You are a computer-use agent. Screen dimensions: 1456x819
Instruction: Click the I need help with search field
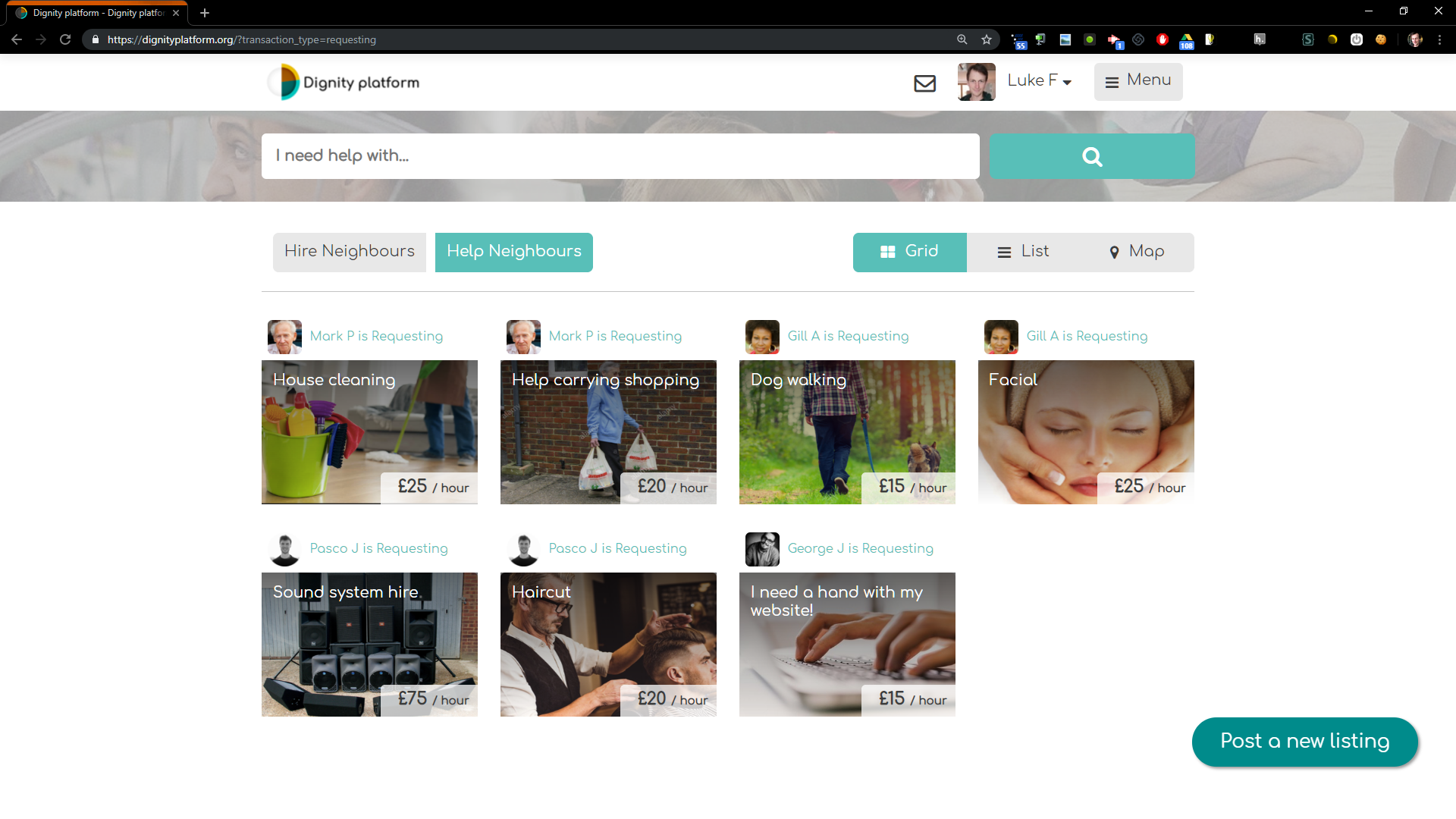[x=620, y=156]
